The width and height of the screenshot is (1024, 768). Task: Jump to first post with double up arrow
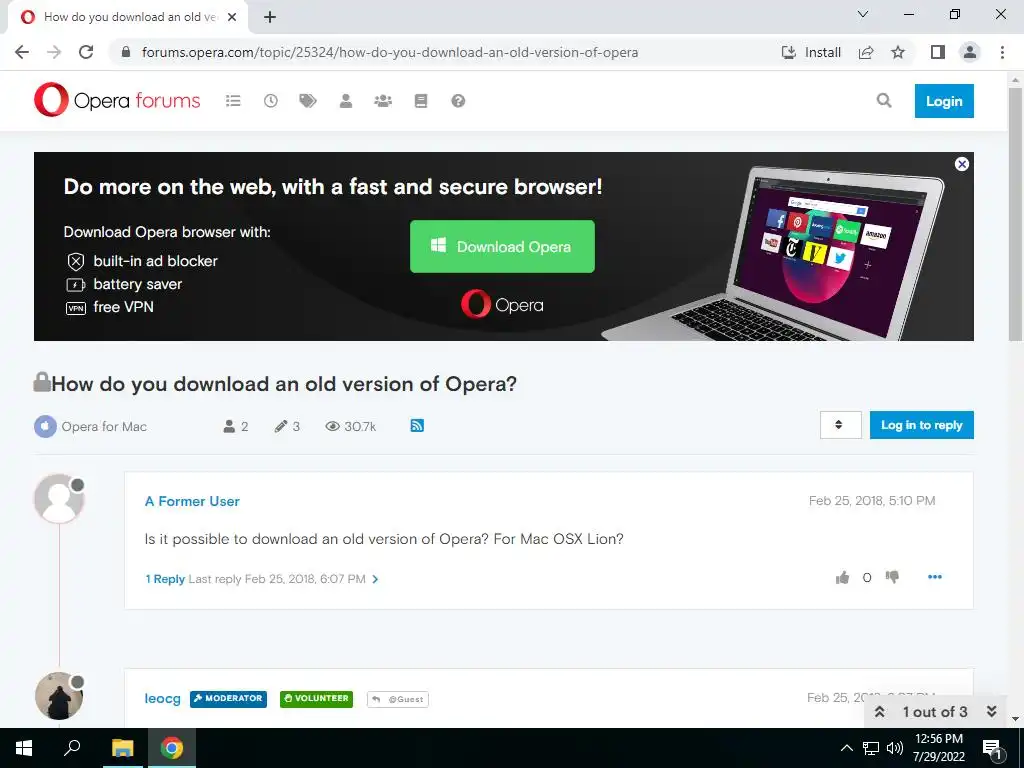(x=880, y=712)
